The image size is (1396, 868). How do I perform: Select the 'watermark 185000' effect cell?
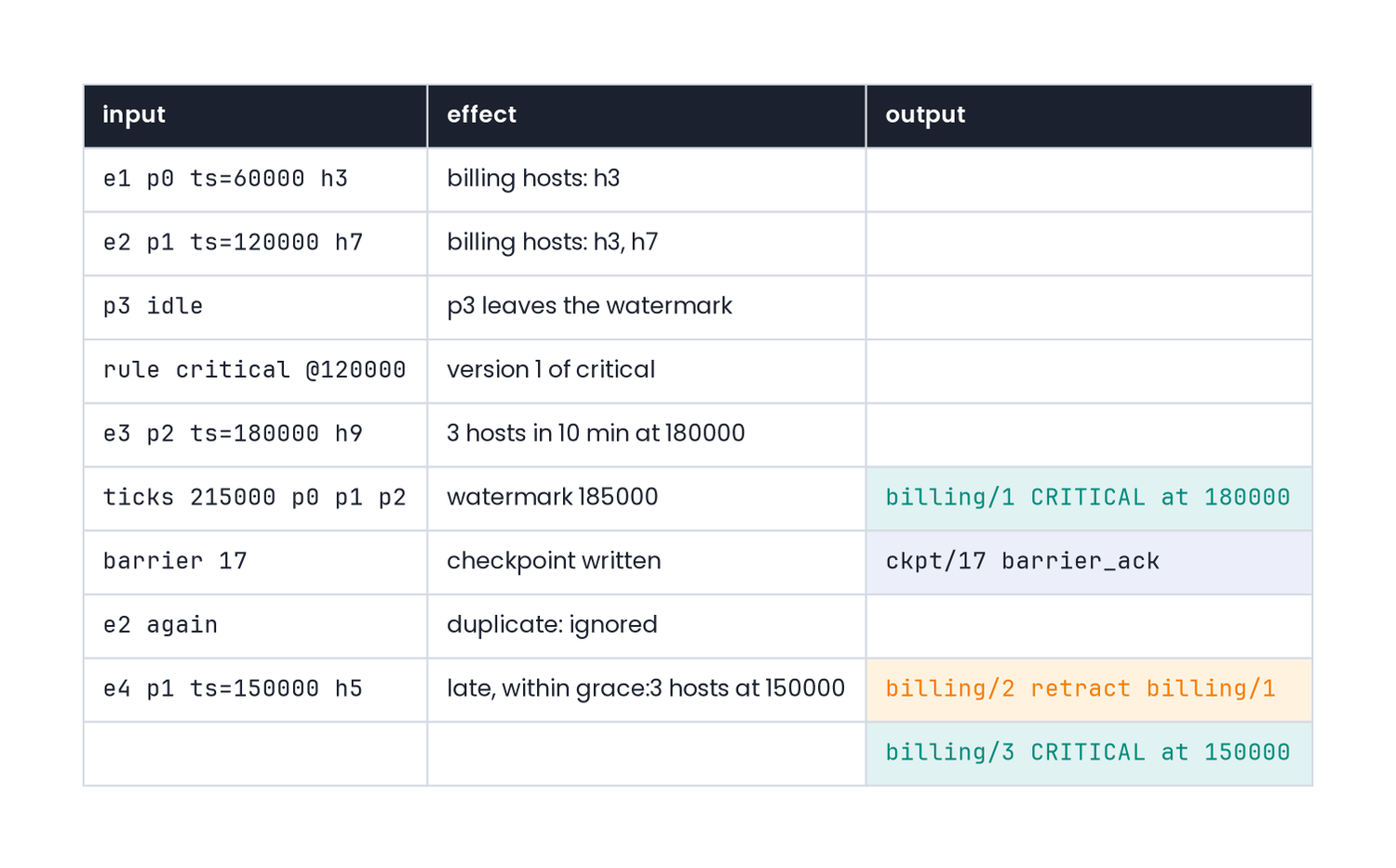pos(647,499)
